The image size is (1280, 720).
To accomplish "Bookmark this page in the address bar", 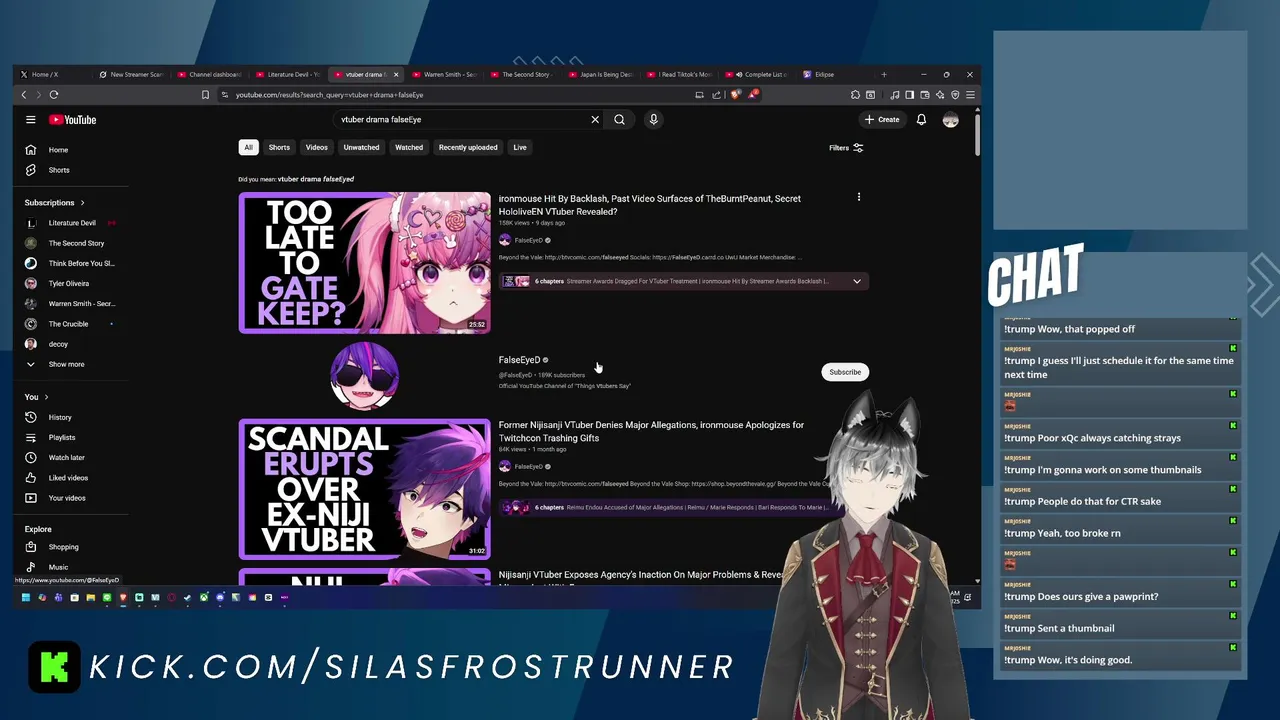I will coord(205,95).
